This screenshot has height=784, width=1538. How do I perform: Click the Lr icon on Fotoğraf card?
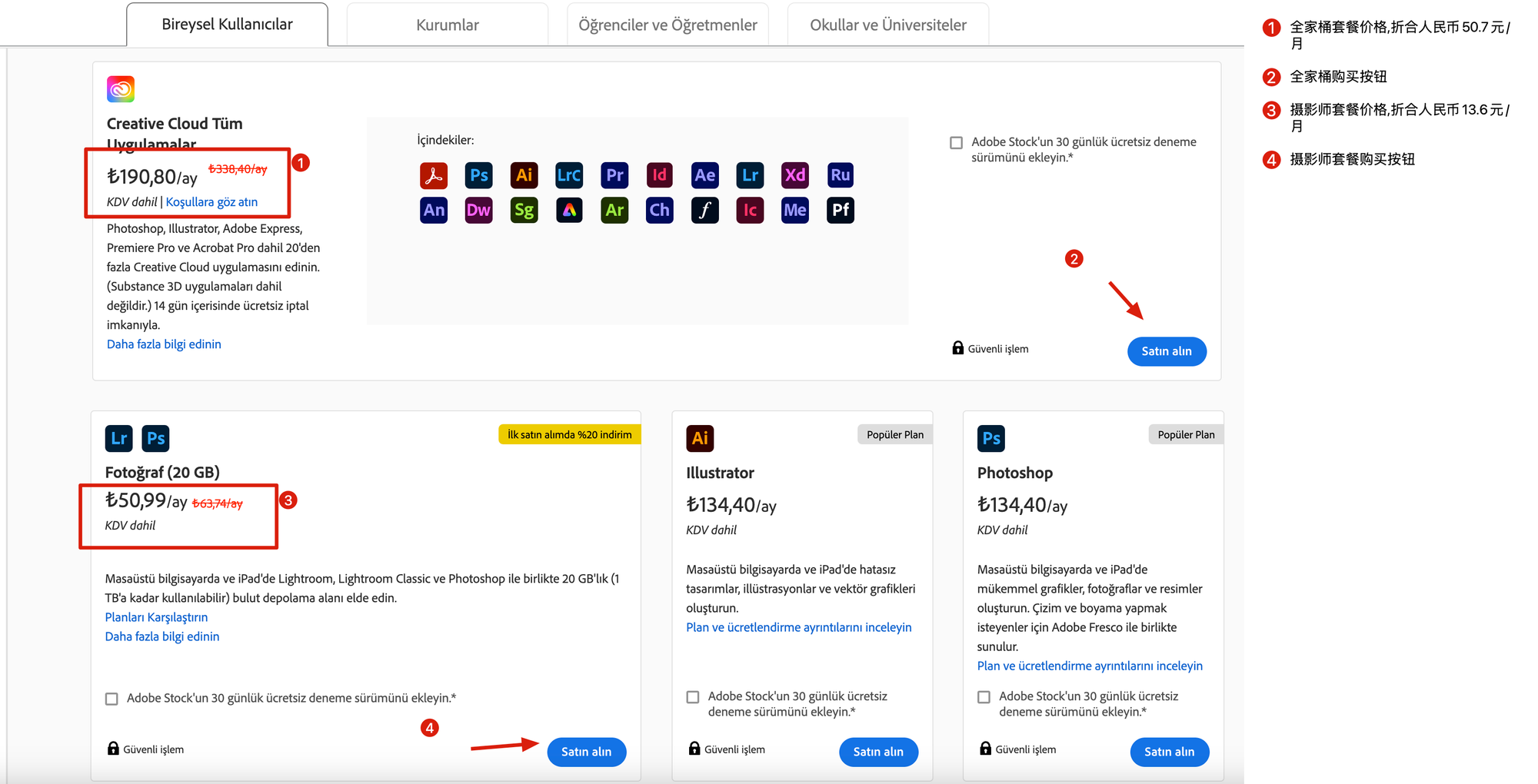pyautogui.click(x=119, y=438)
